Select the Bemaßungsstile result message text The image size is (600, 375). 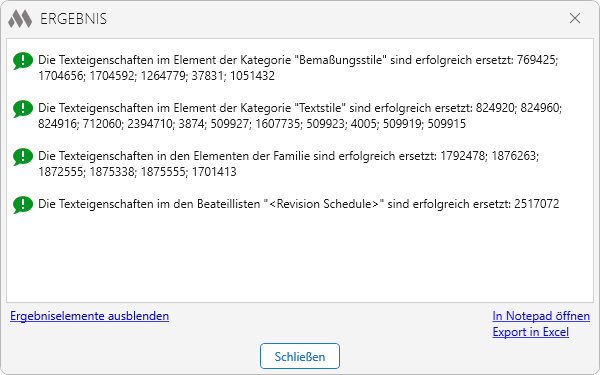pos(298,68)
